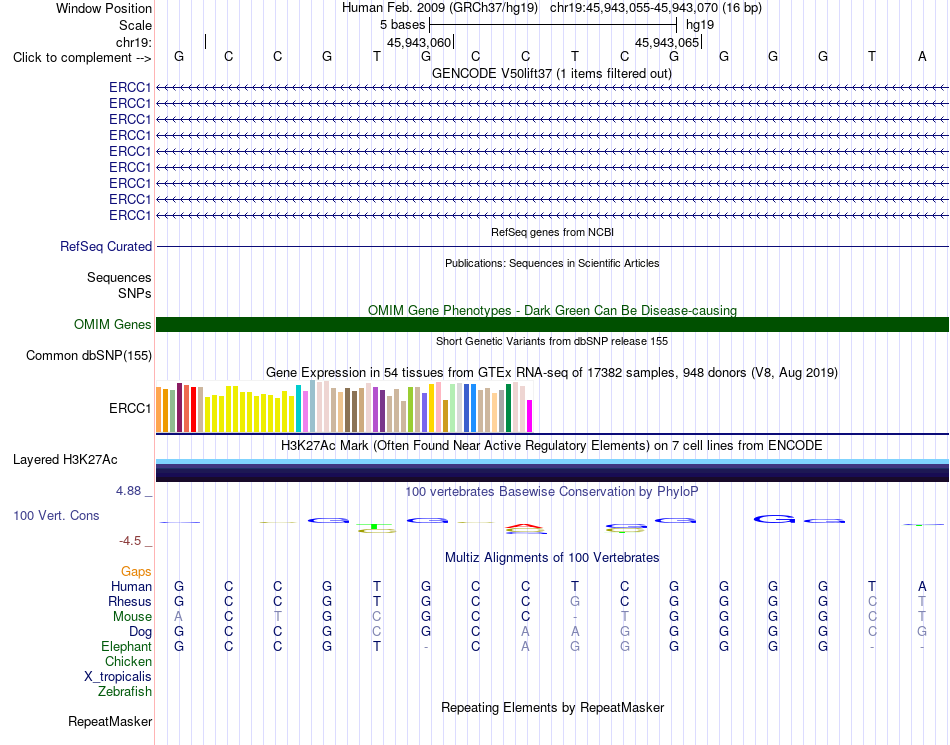950x745 pixels.
Task: Click the -4.5 PhyloP scale value
Action: [130, 541]
